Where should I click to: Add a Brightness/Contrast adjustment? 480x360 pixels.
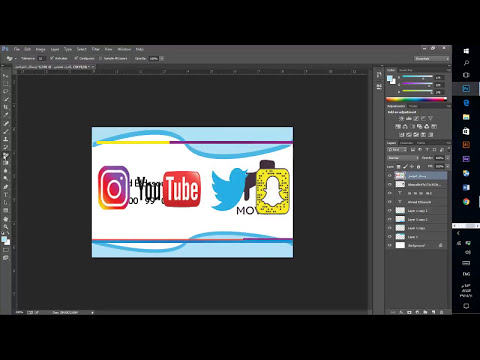(x=401, y=119)
